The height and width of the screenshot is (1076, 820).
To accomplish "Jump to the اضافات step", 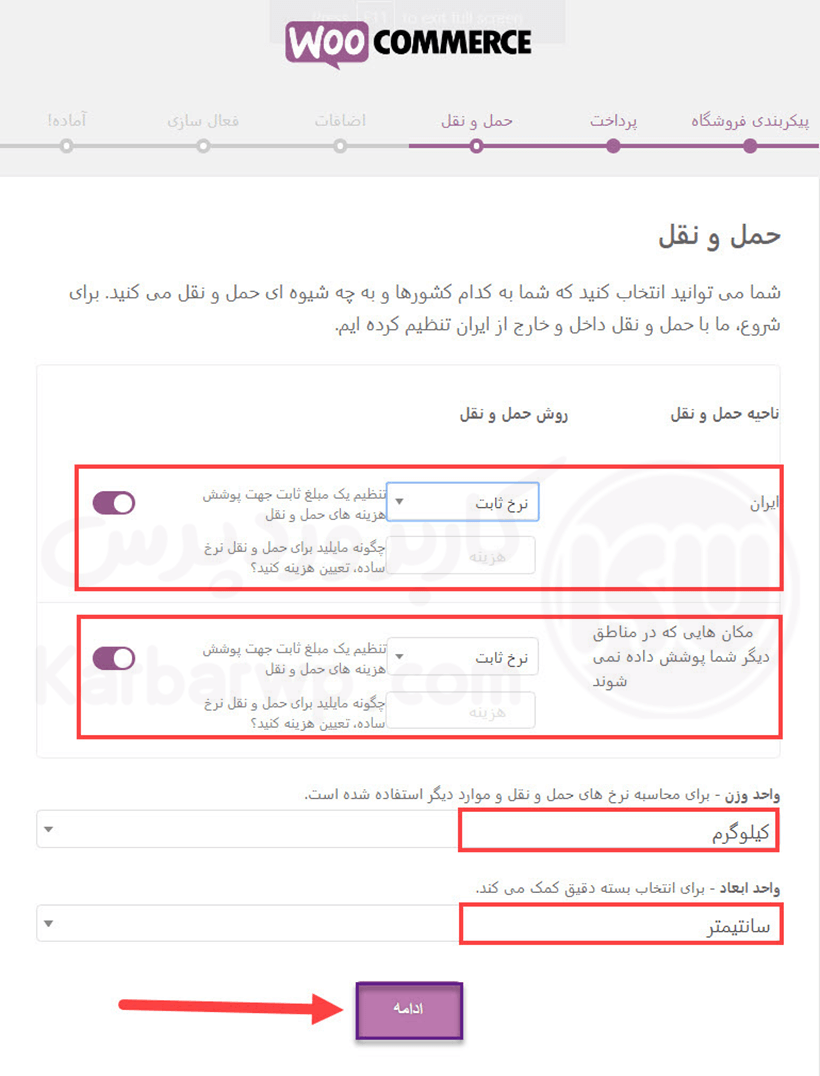I will (340, 121).
